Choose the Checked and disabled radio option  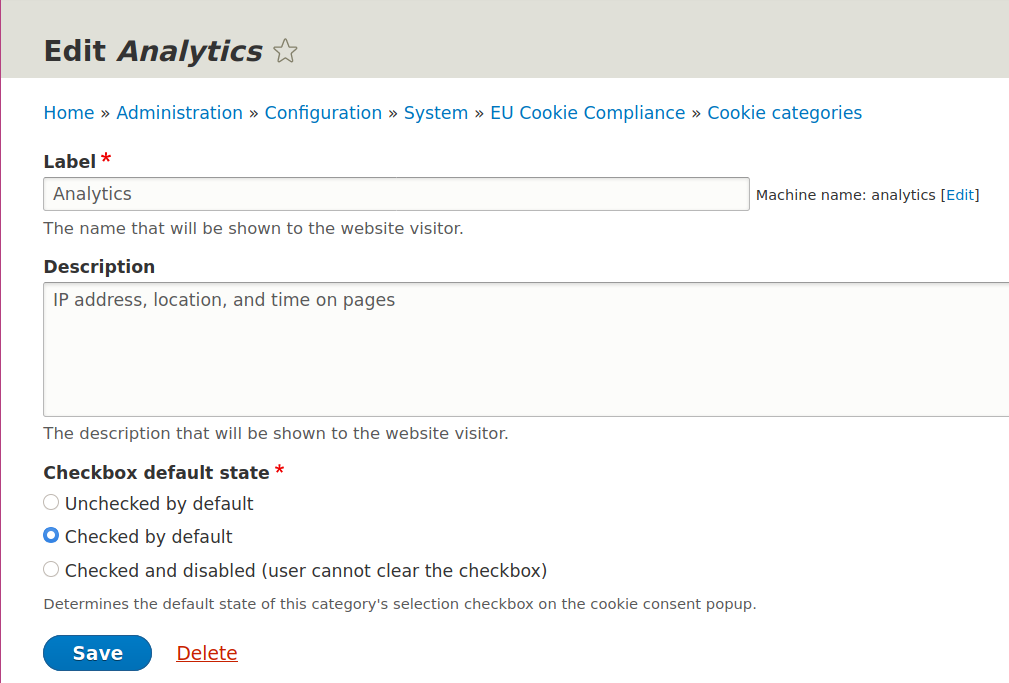[x=51, y=570]
